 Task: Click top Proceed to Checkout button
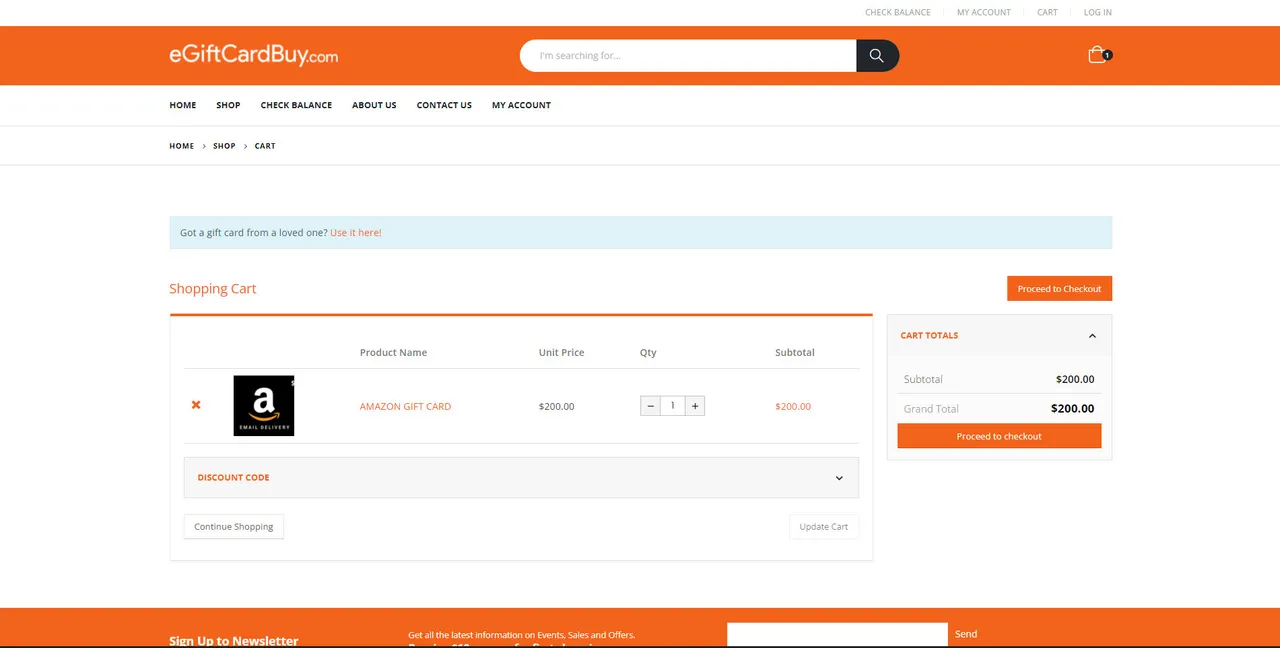[1059, 288]
